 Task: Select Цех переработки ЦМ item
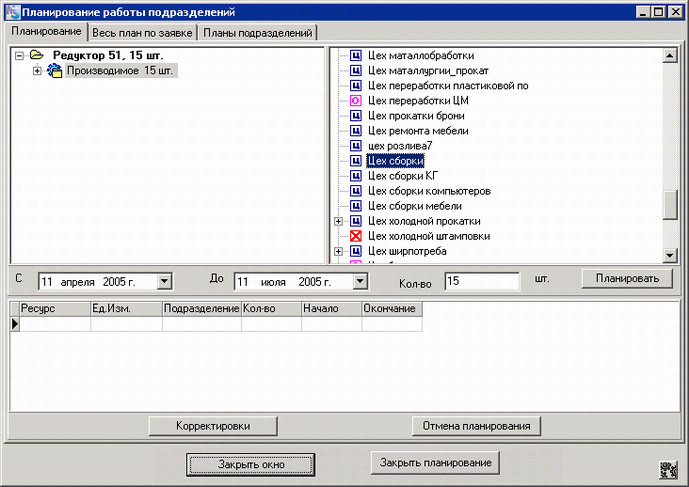point(418,101)
